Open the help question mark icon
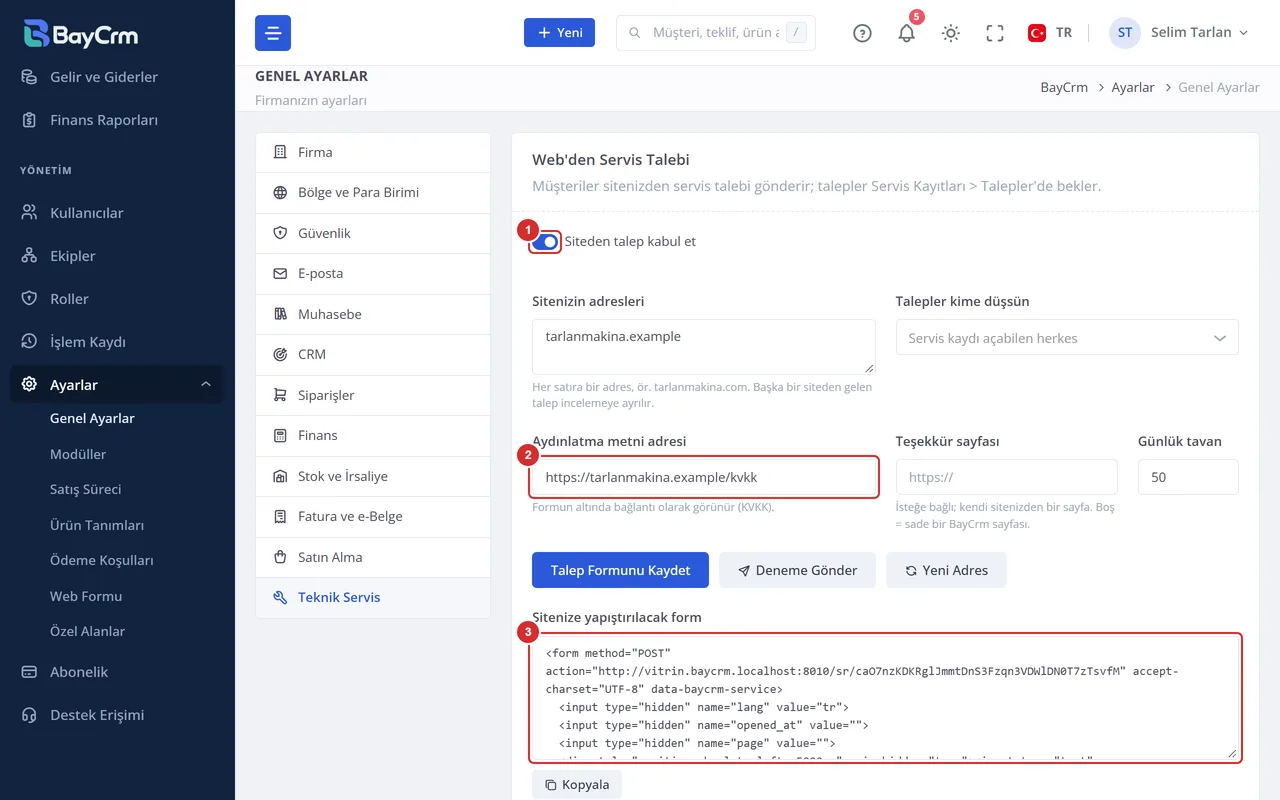Image resolution: width=1280 pixels, height=800 pixels. [x=862, y=33]
